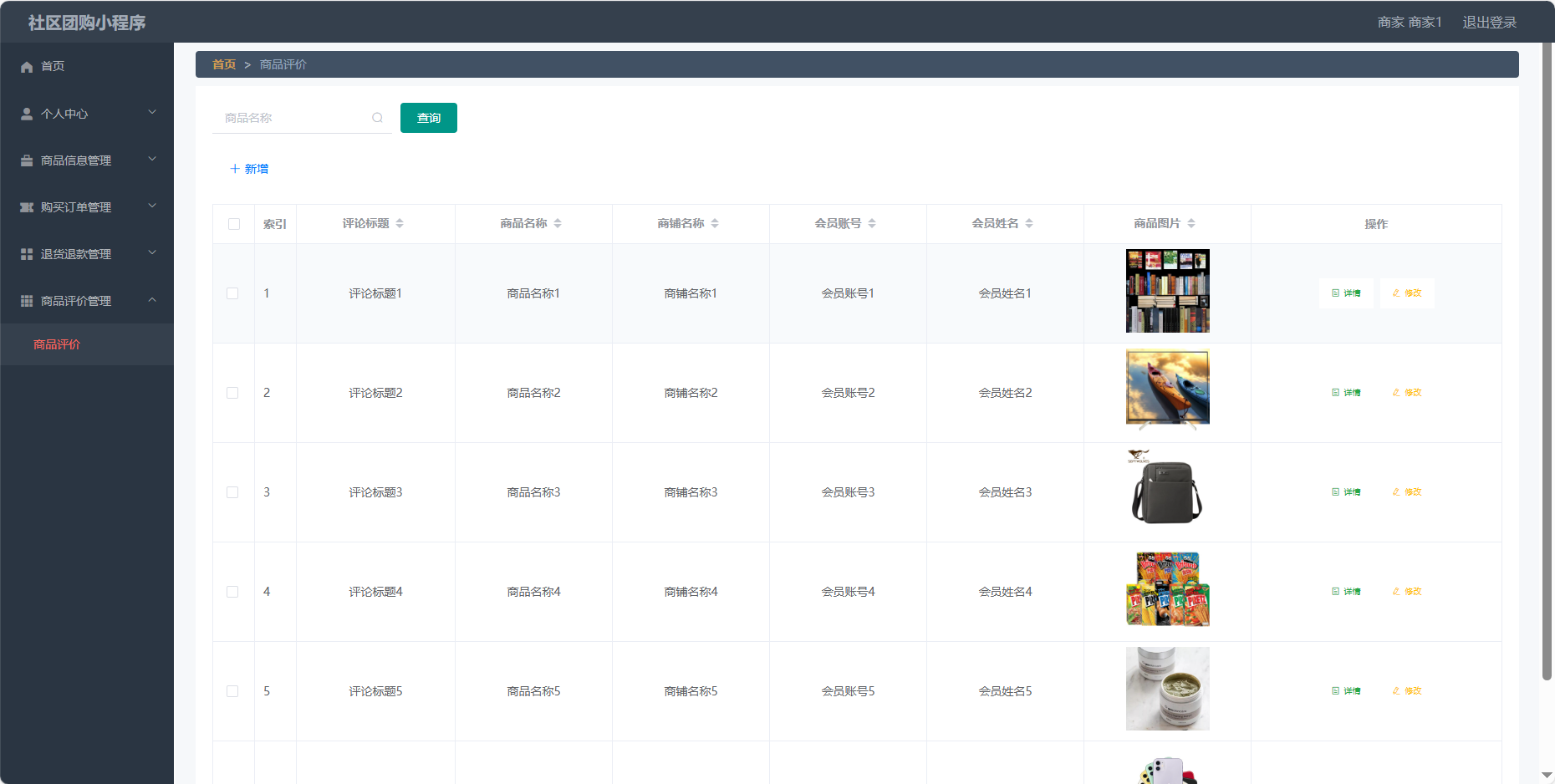Click the 商家 商家1 user label
The width and height of the screenshot is (1555, 784).
tap(1410, 23)
